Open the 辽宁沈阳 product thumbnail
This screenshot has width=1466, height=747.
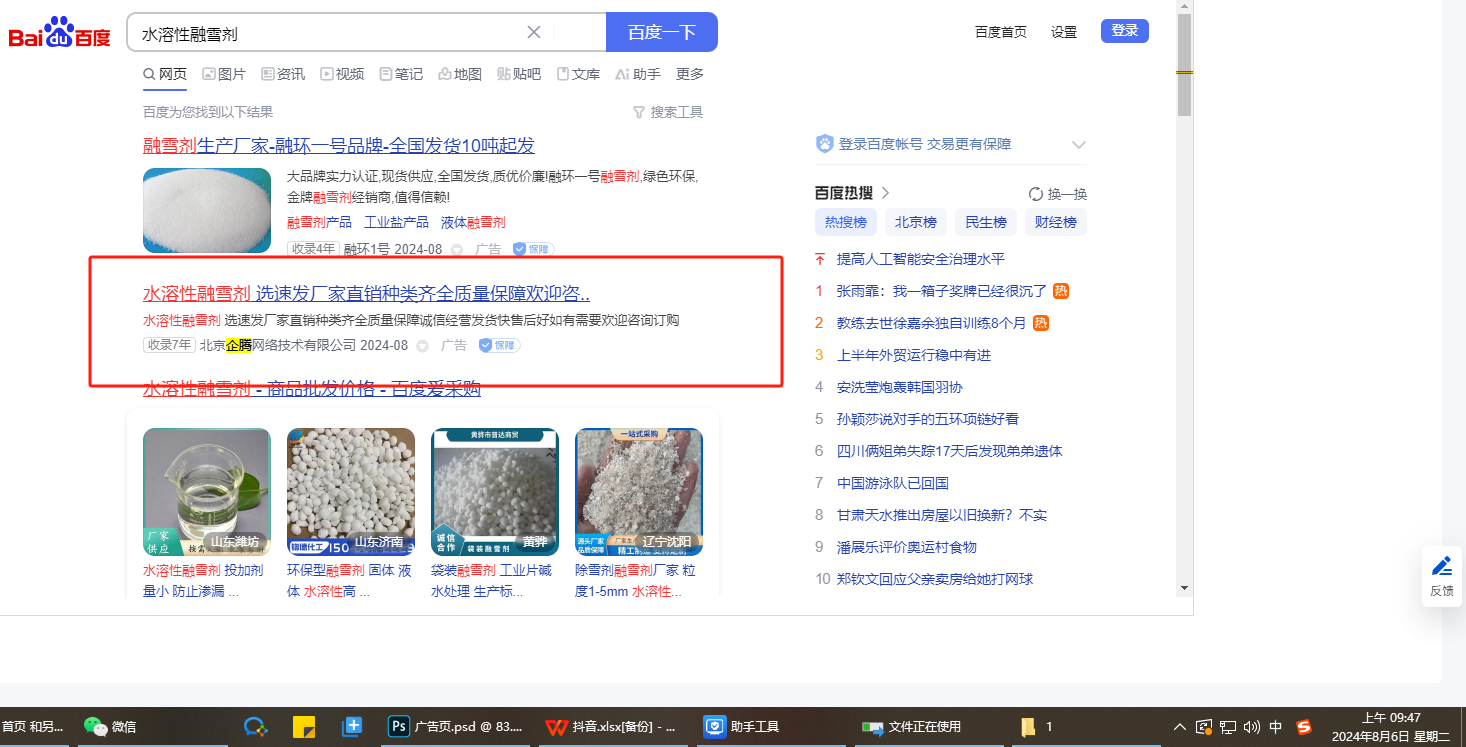click(639, 492)
